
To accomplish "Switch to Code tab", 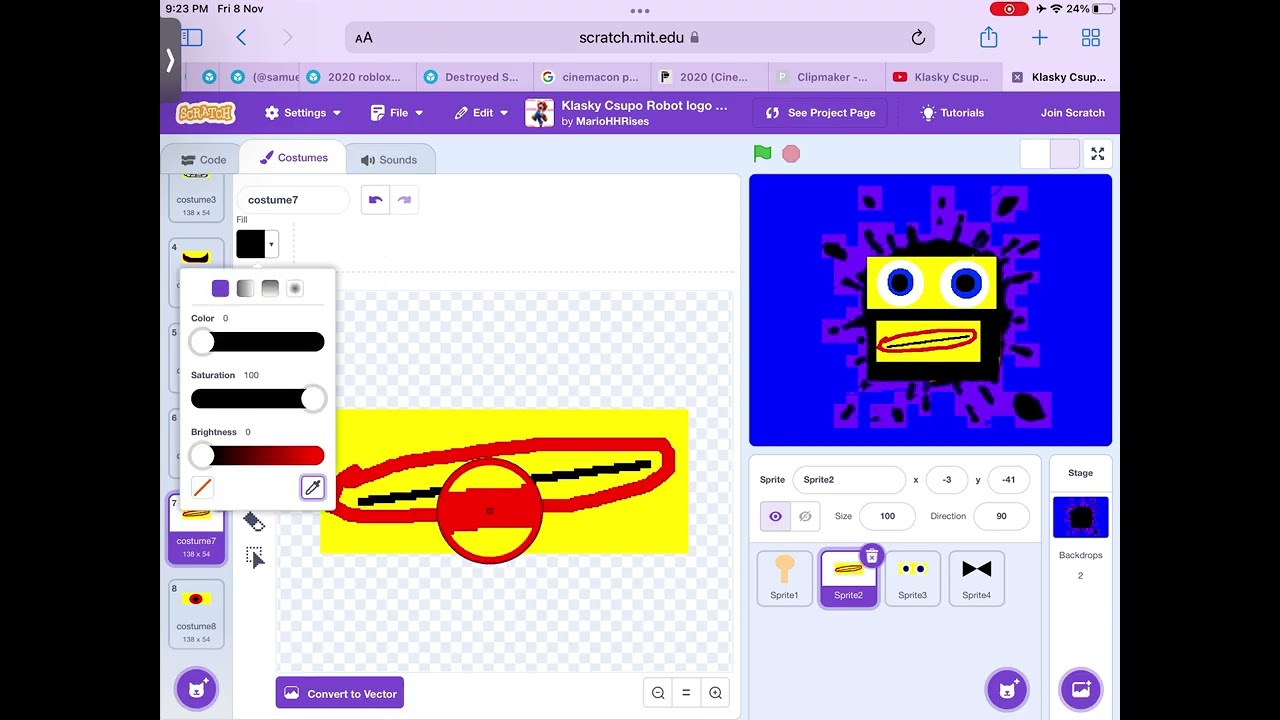I will coord(204,160).
